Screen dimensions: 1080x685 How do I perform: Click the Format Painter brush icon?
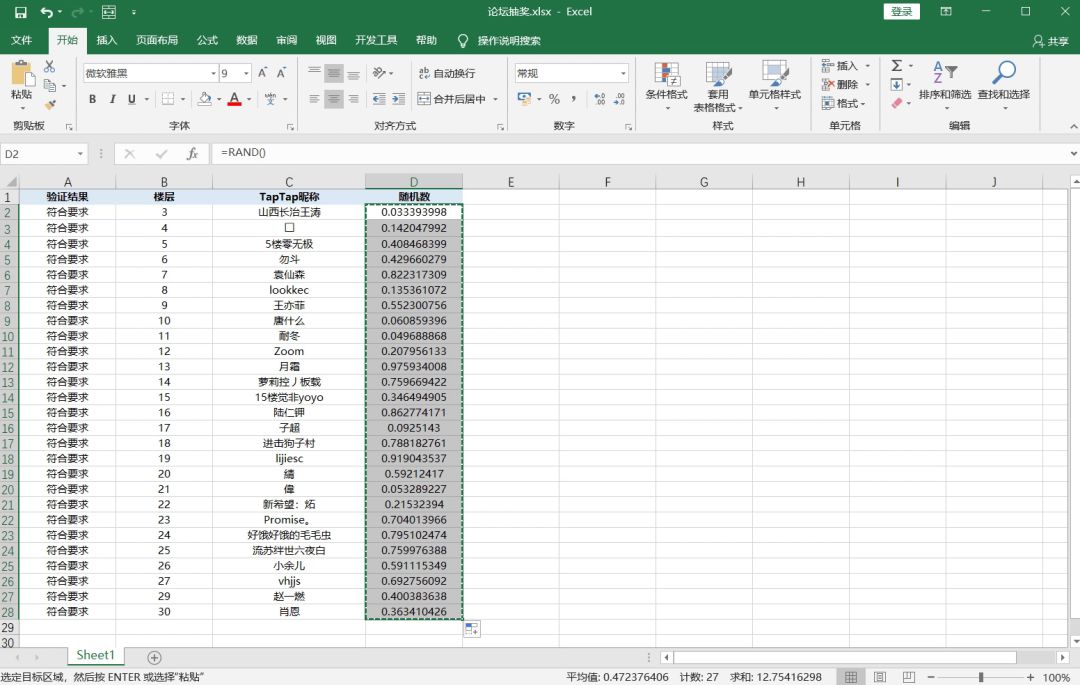coord(50,105)
